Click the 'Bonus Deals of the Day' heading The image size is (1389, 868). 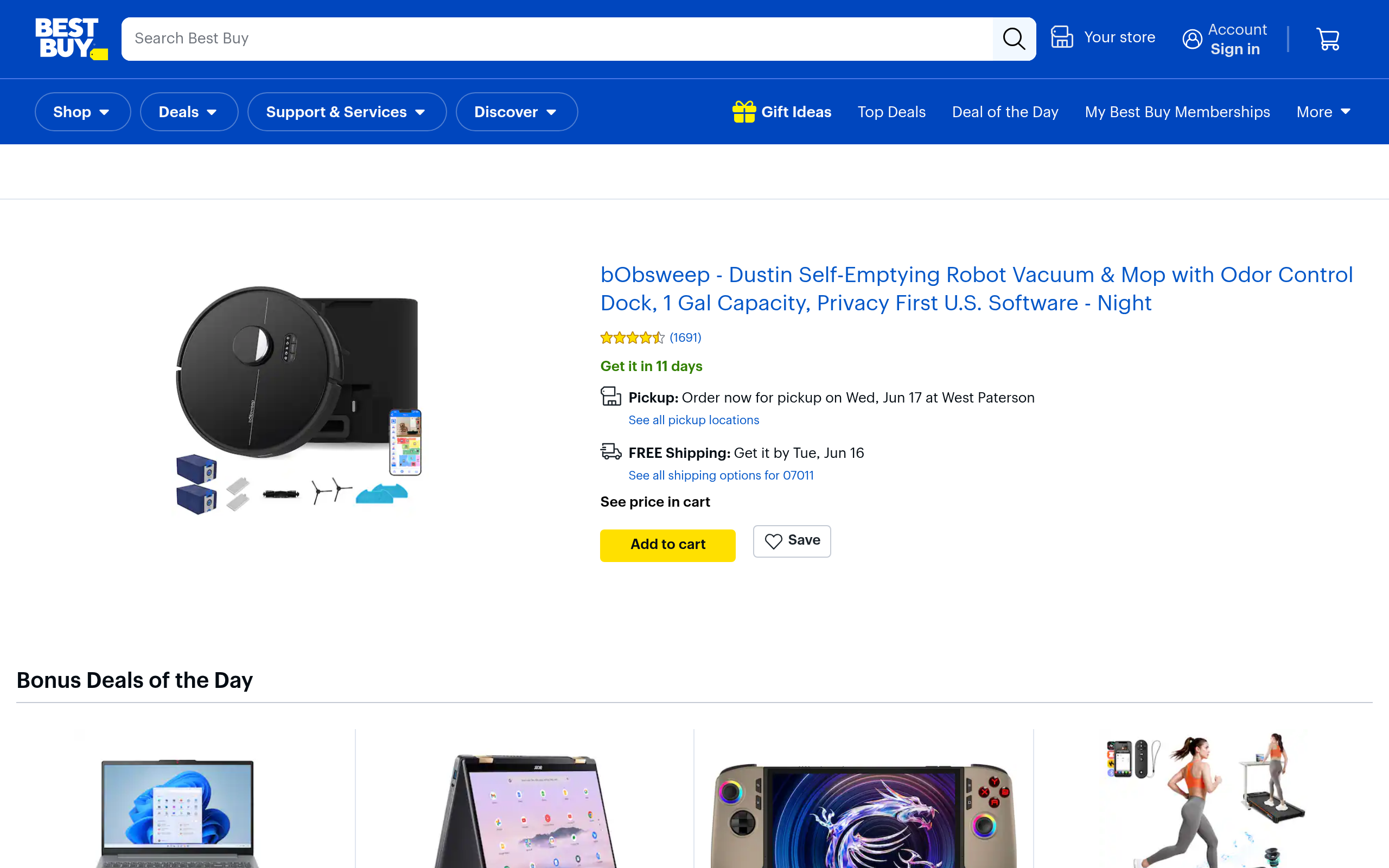135,680
